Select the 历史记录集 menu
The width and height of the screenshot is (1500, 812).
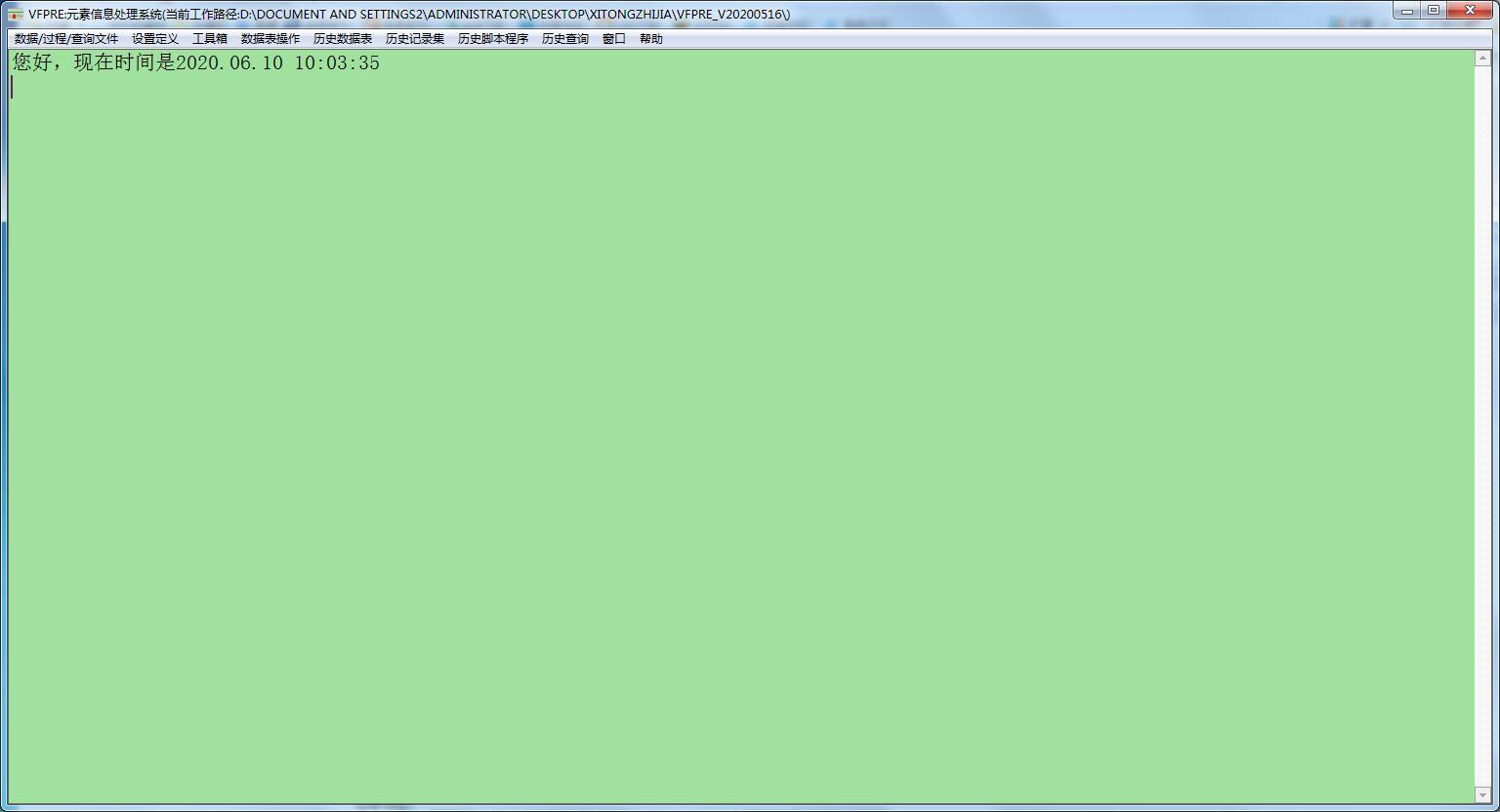point(415,39)
